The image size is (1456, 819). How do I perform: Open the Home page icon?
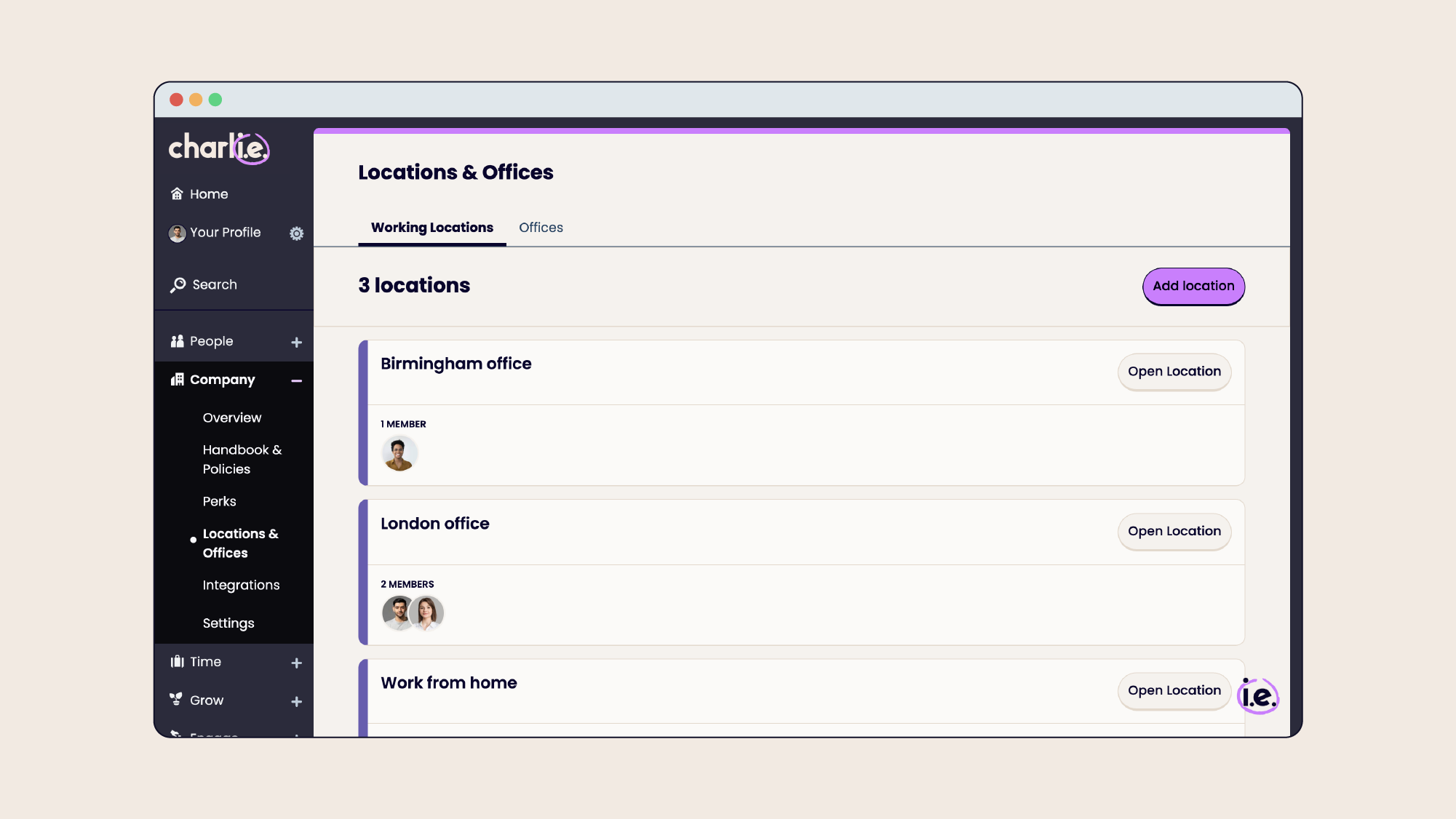177,193
